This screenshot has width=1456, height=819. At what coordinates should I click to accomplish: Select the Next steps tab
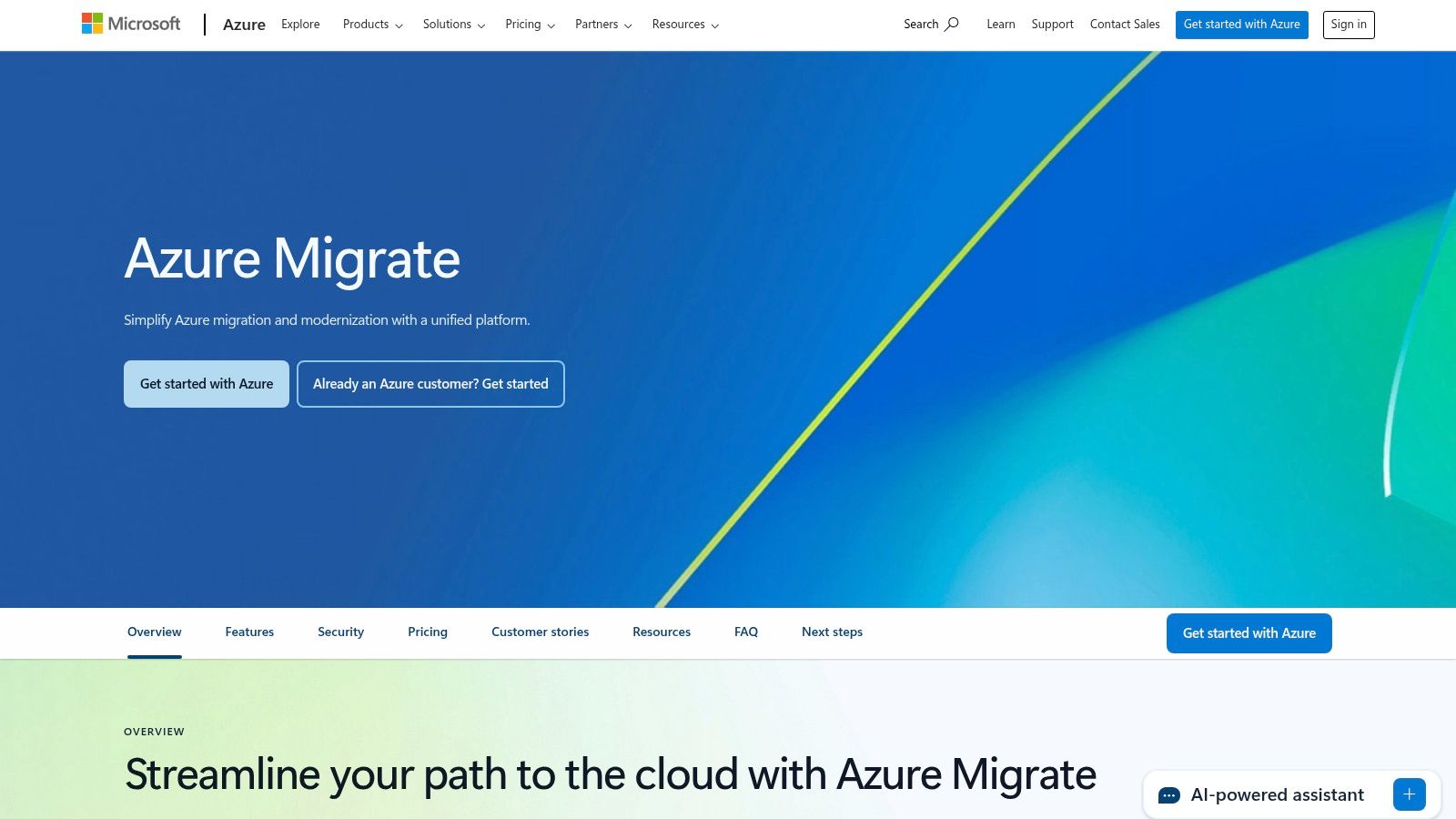831,632
